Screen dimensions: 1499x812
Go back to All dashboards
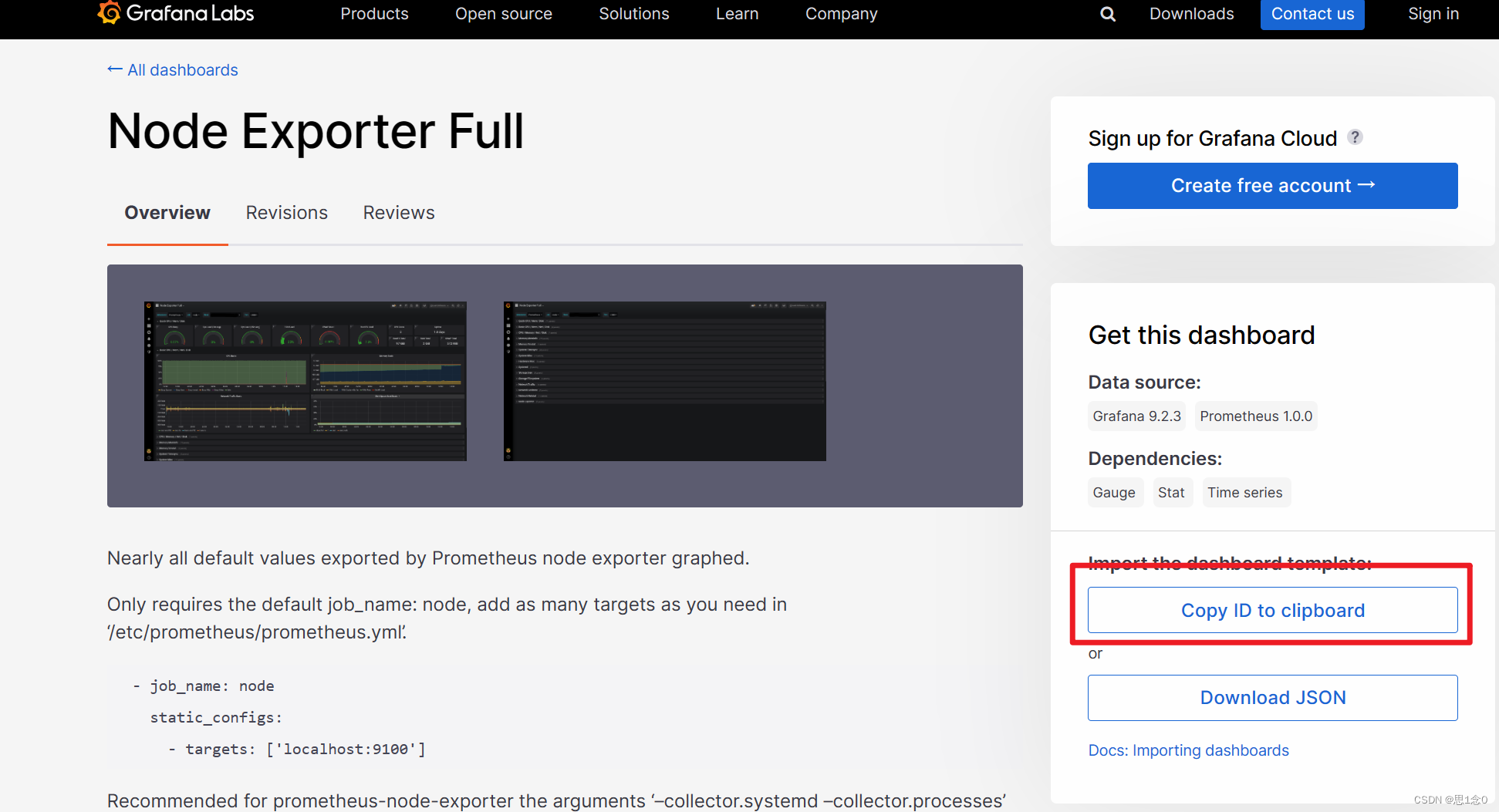(x=173, y=70)
